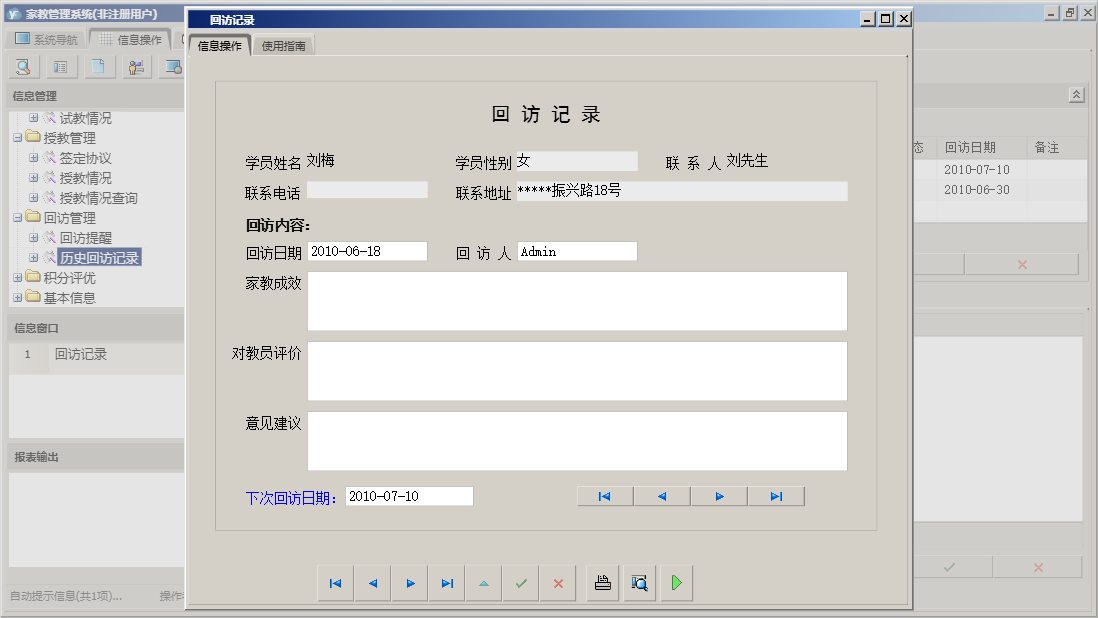Click the contact list toolbar icon
This screenshot has width=1098, height=618.
click(60, 66)
